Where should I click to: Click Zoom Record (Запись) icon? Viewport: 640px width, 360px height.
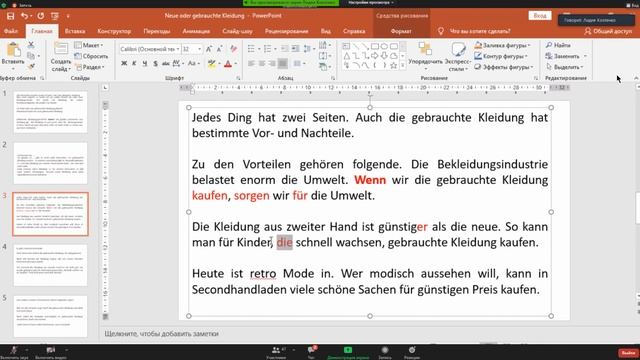click(384, 350)
